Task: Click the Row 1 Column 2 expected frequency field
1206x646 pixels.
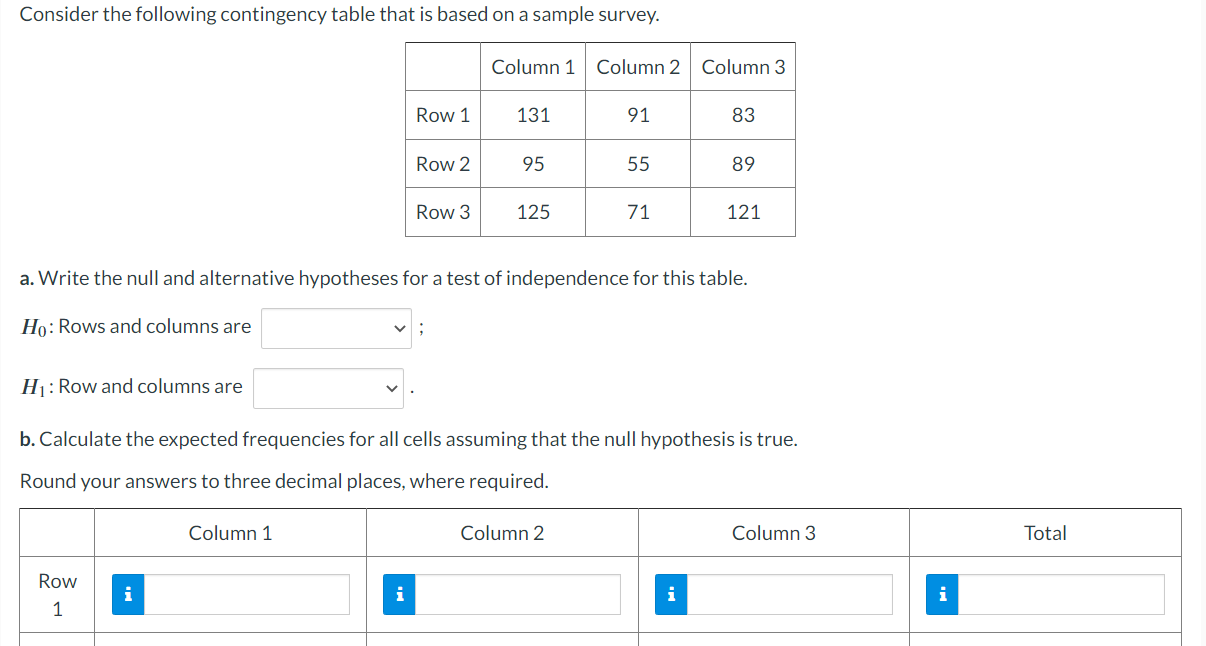Action: 520,594
